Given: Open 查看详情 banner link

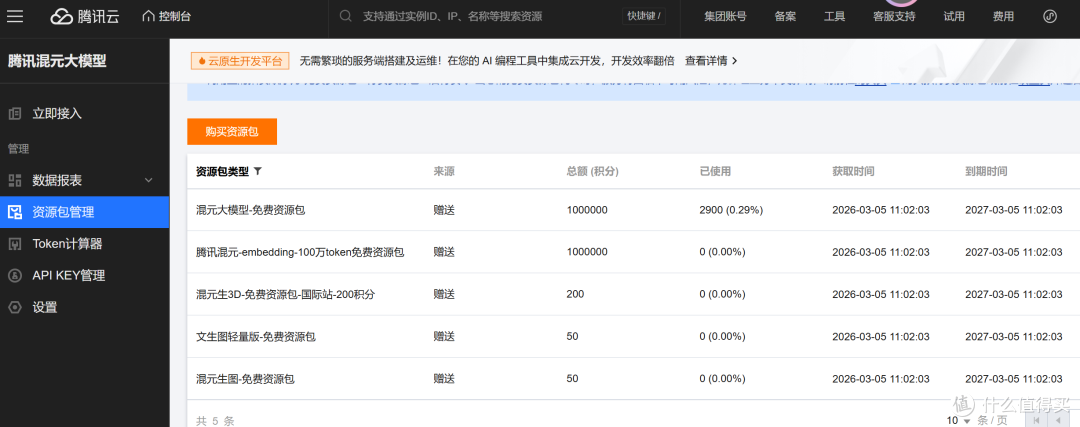Looking at the screenshot, I should pos(711,61).
